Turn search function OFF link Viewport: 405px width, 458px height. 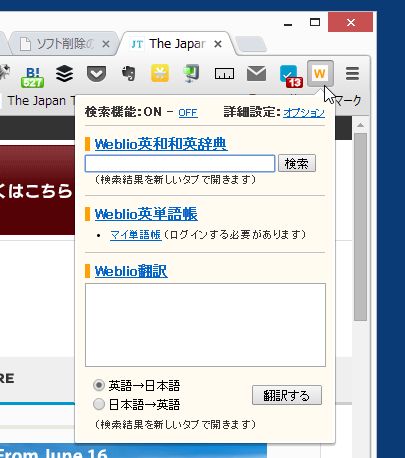(x=188, y=113)
